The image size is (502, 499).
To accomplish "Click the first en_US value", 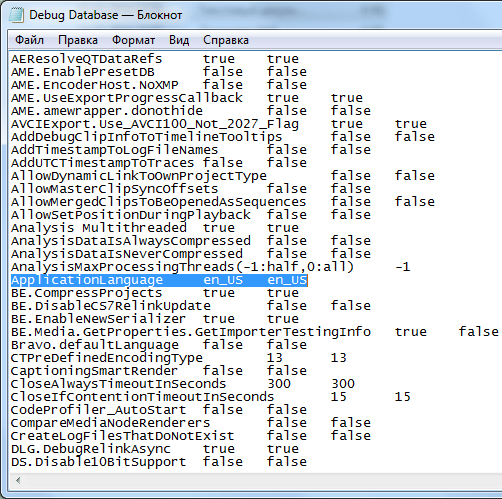I will point(223,280).
